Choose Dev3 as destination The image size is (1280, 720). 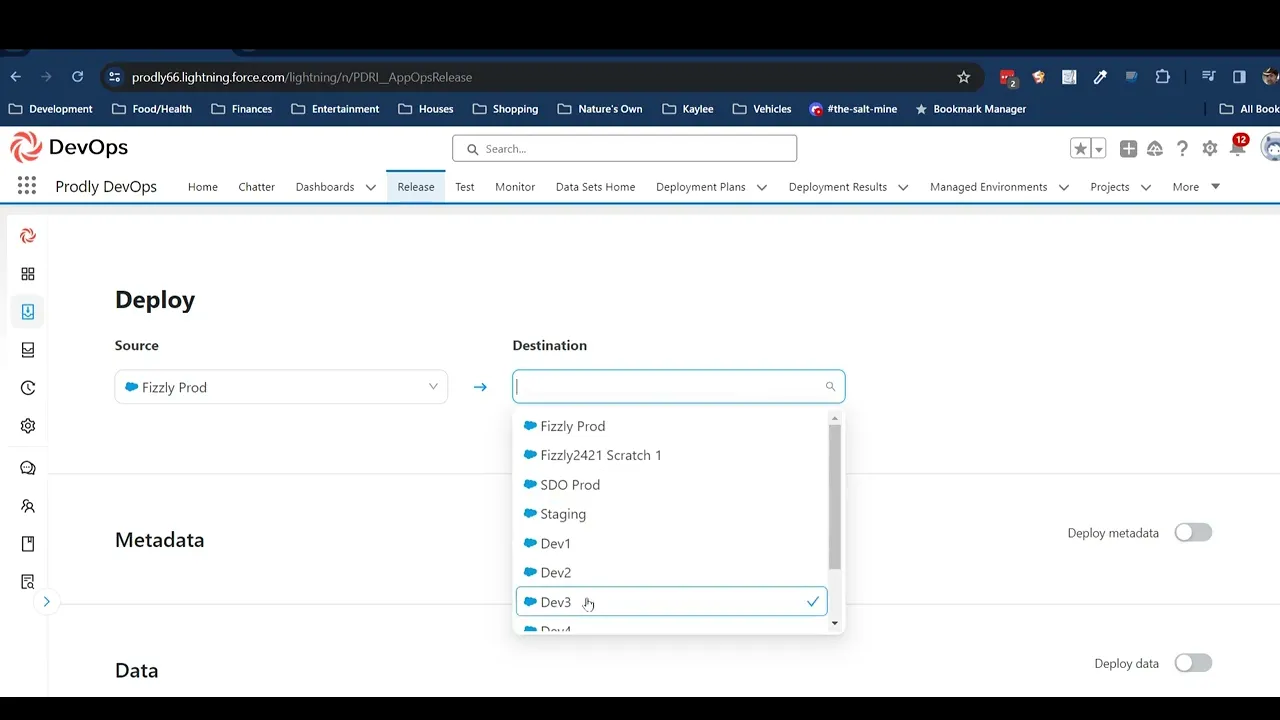point(671,602)
